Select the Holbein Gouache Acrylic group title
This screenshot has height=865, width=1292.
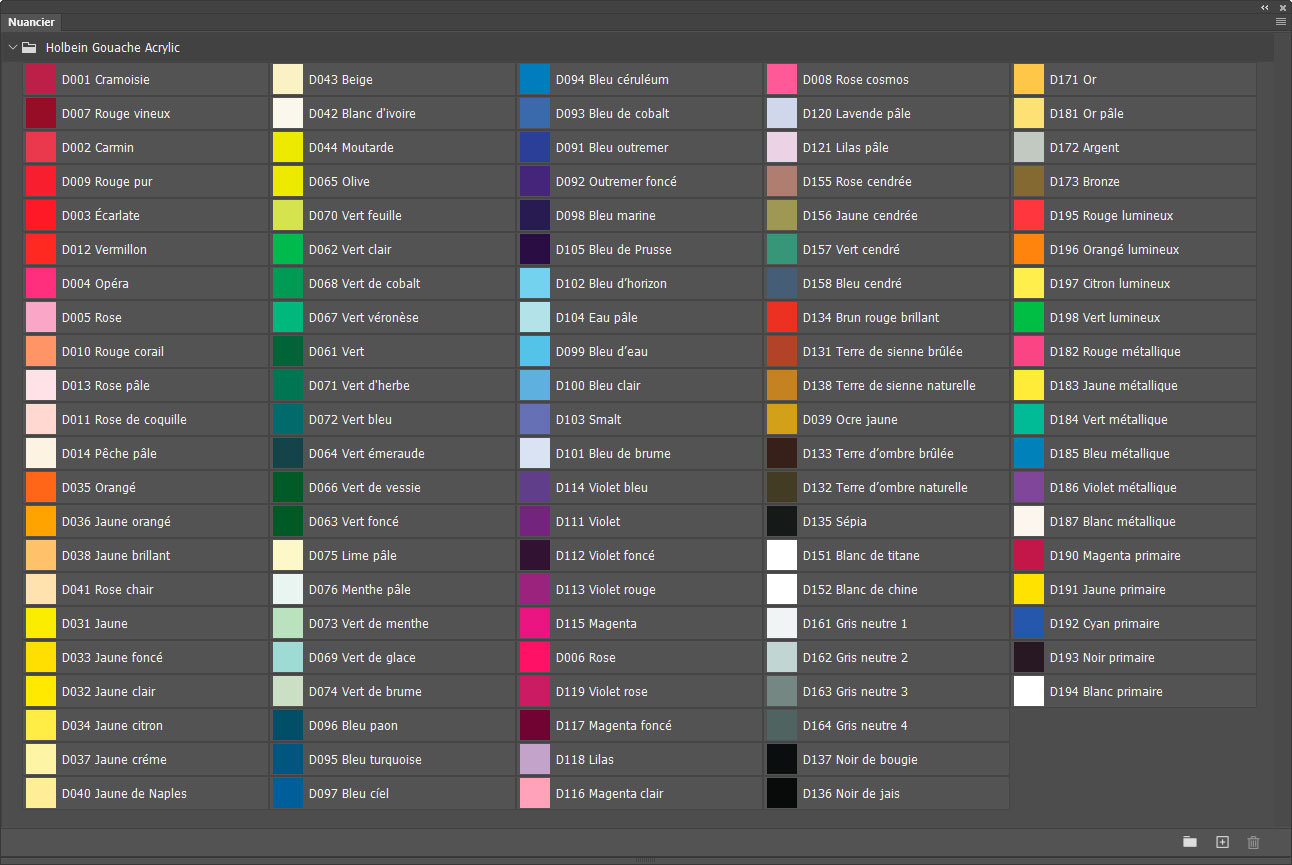(112, 47)
